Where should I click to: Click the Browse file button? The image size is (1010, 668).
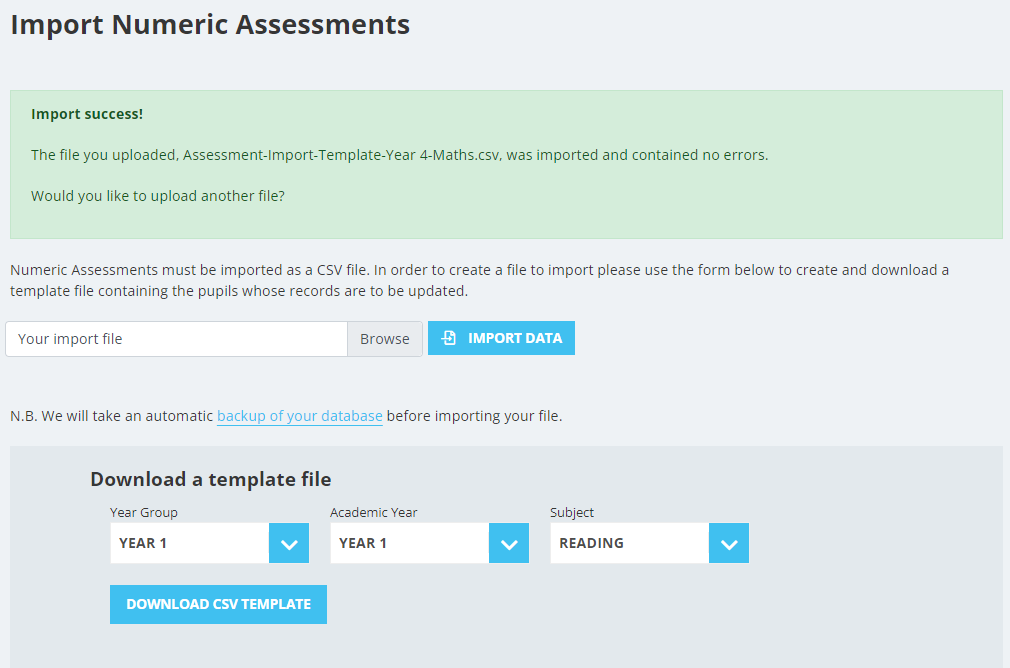(385, 339)
